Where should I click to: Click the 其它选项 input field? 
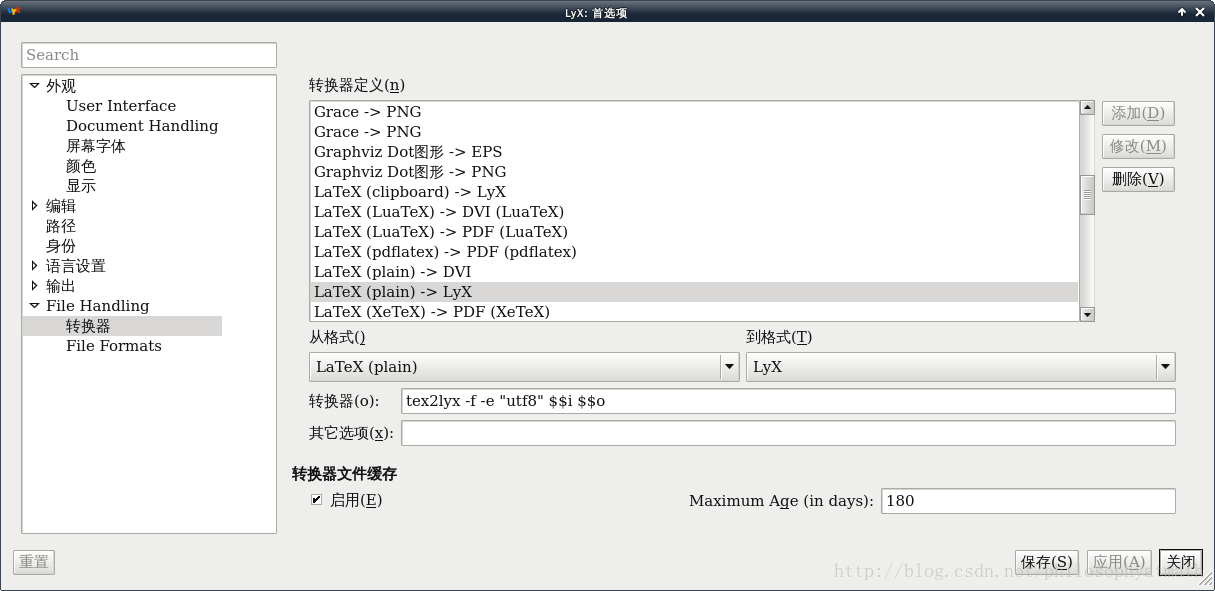tap(788, 433)
